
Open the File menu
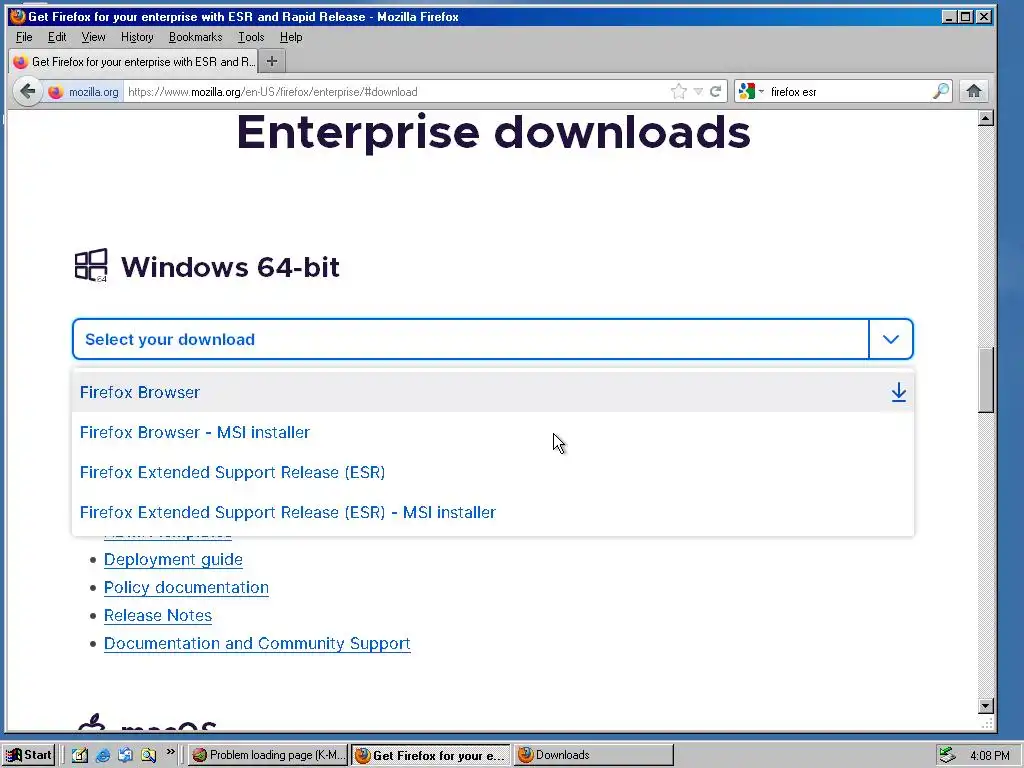pyautogui.click(x=24, y=37)
